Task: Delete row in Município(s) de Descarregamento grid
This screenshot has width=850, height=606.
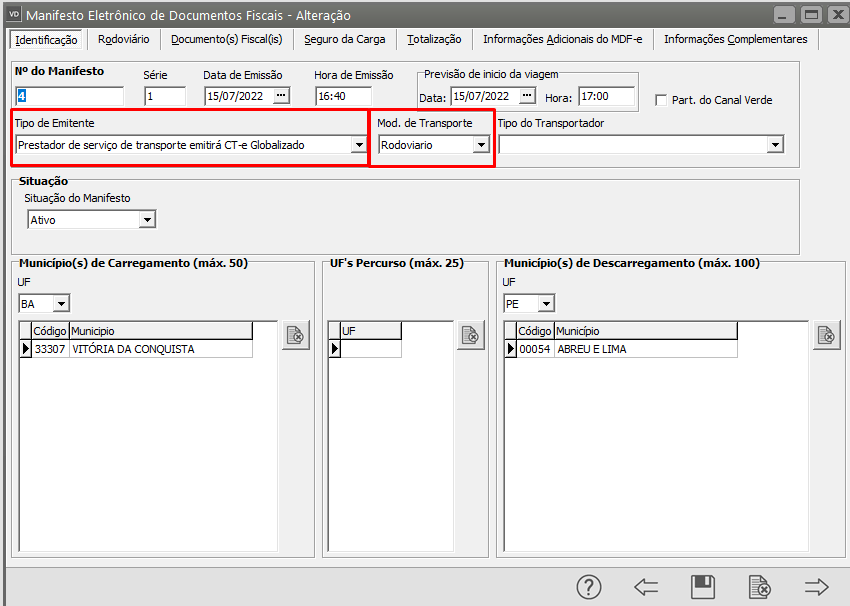Action: (826, 336)
